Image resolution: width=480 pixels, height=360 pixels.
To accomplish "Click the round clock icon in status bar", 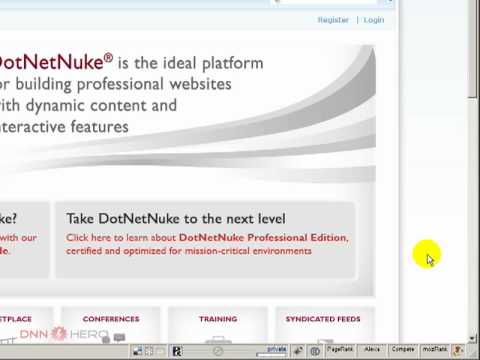I will click(218, 351).
